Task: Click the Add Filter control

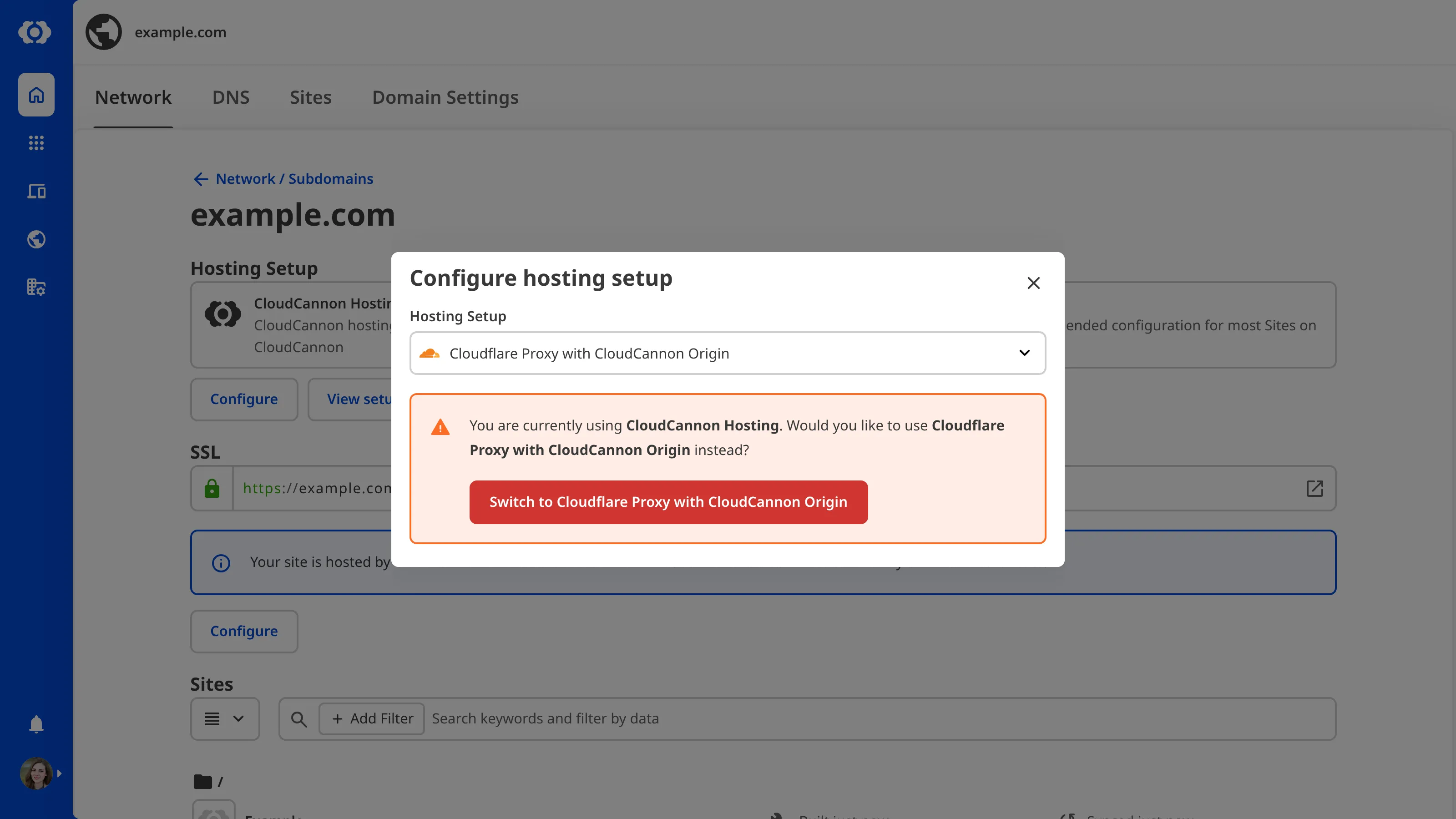Action: coord(371,718)
